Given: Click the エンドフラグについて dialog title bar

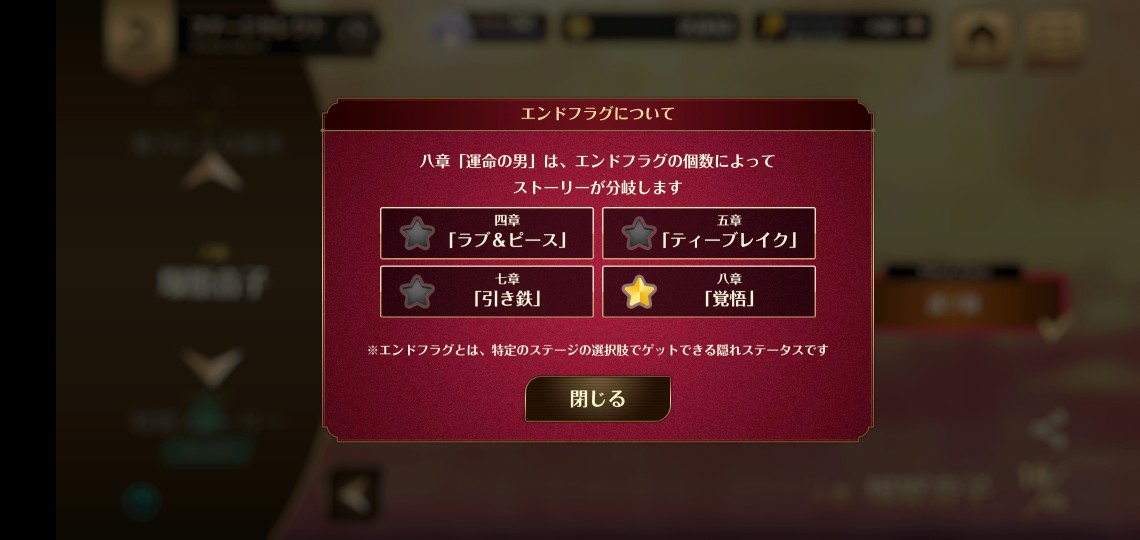Looking at the screenshot, I should [x=597, y=114].
